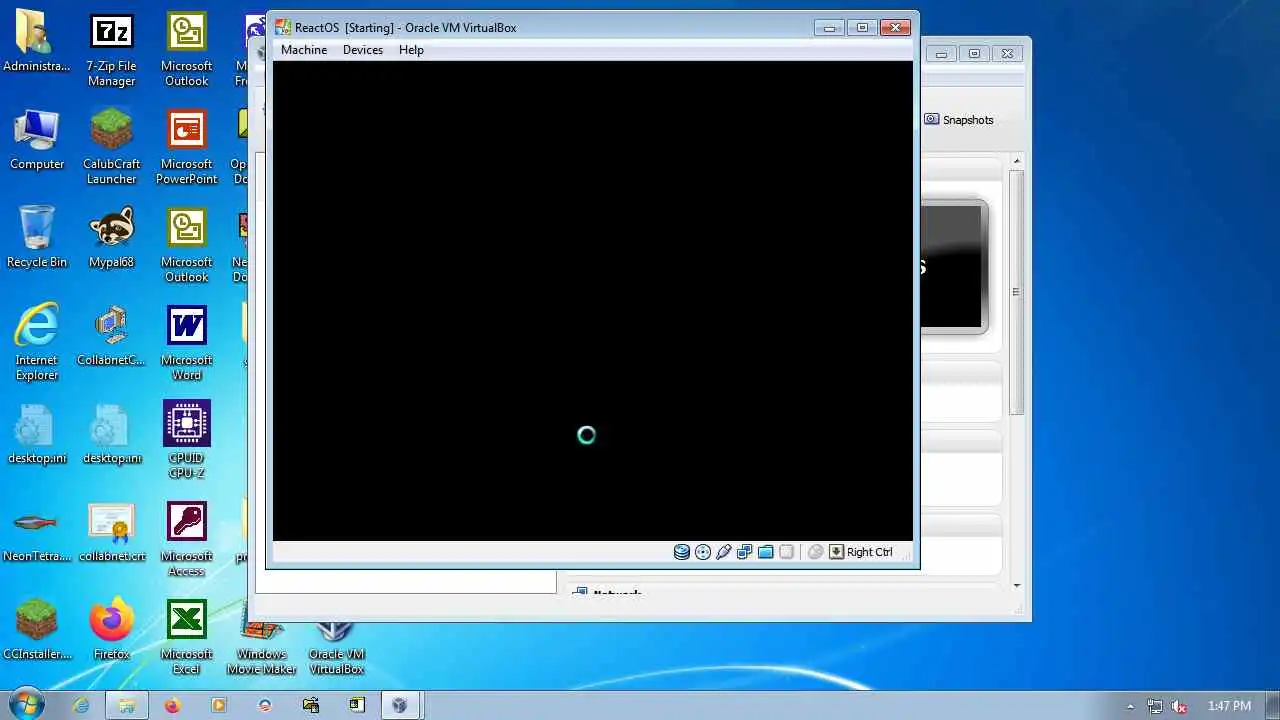Click the Windows Explorer taskbar button

[127, 705]
